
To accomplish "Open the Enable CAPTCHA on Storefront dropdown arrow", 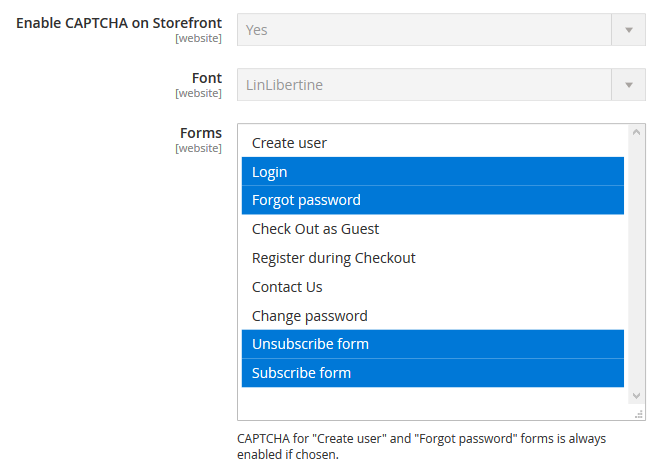I will pyautogui.click(x=628, y=30).
